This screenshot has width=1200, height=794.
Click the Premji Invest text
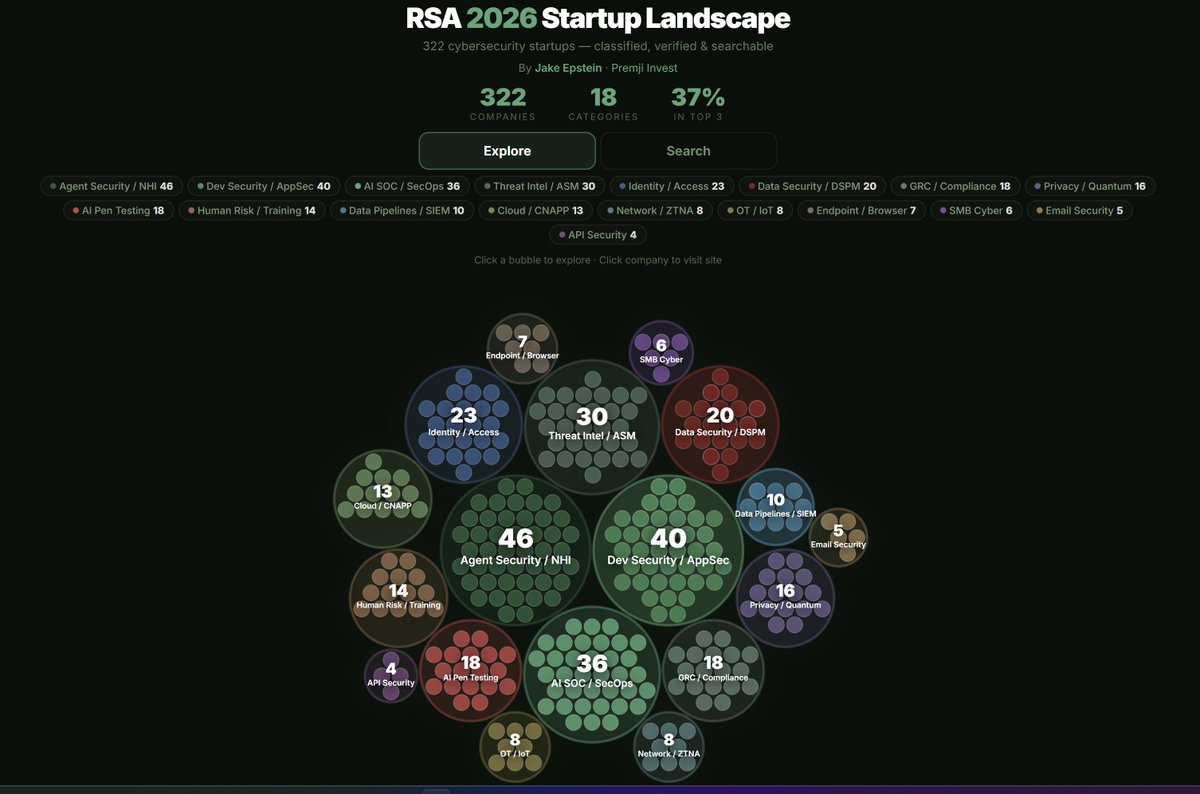coord(644,68)
